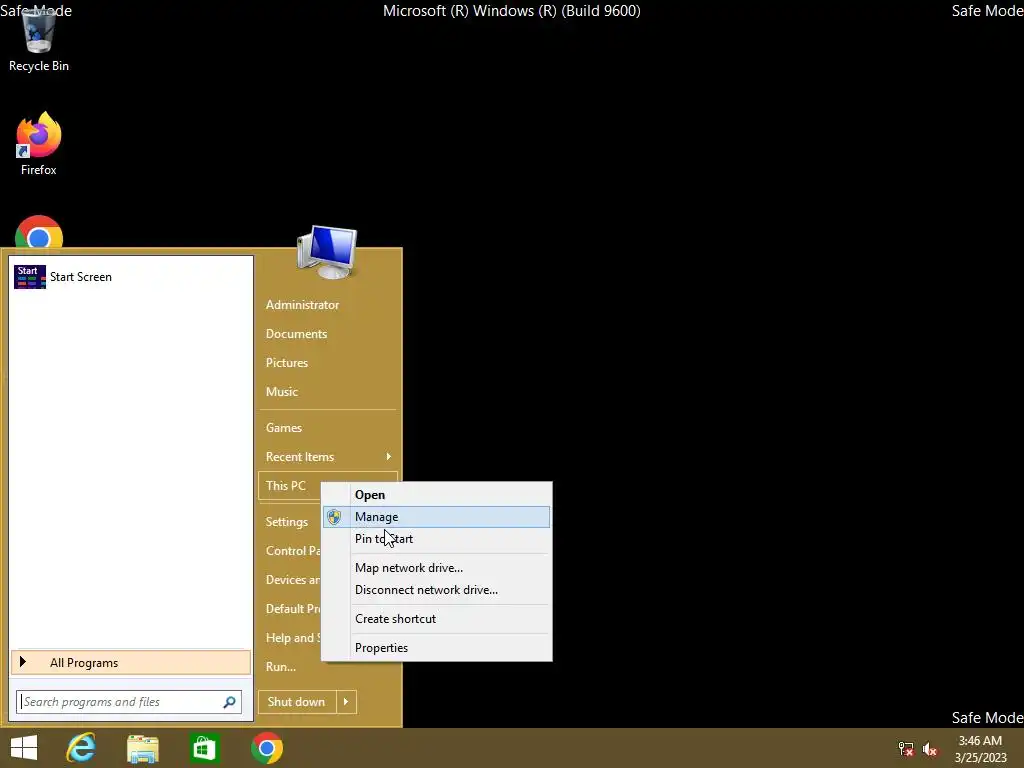Expand the Recent Items submenu arrow
Viewport: 1024px width, 768px height.
click(389, 456)
